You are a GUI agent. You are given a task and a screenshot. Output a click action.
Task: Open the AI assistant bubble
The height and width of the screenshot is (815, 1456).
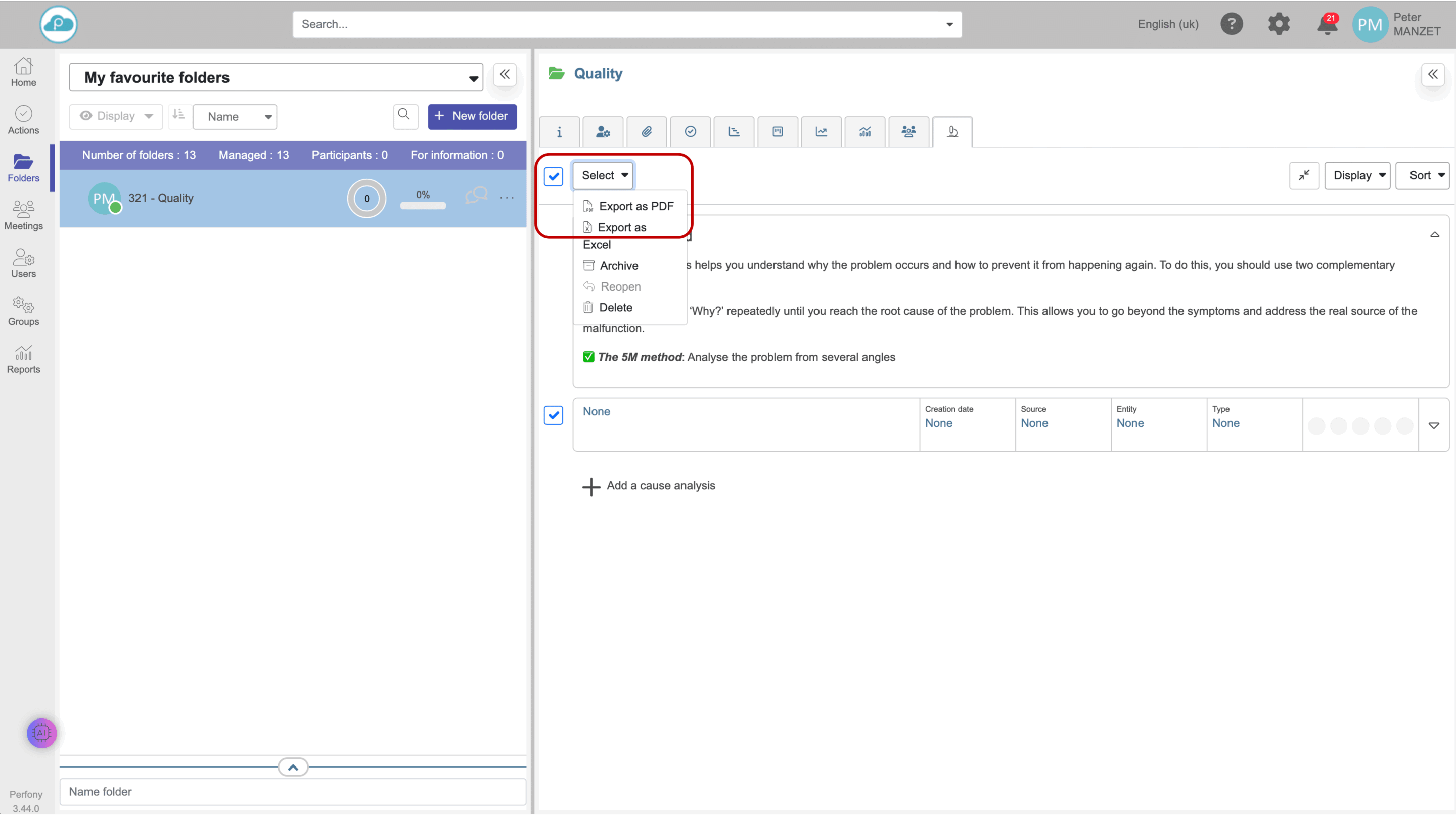[41, 733]
